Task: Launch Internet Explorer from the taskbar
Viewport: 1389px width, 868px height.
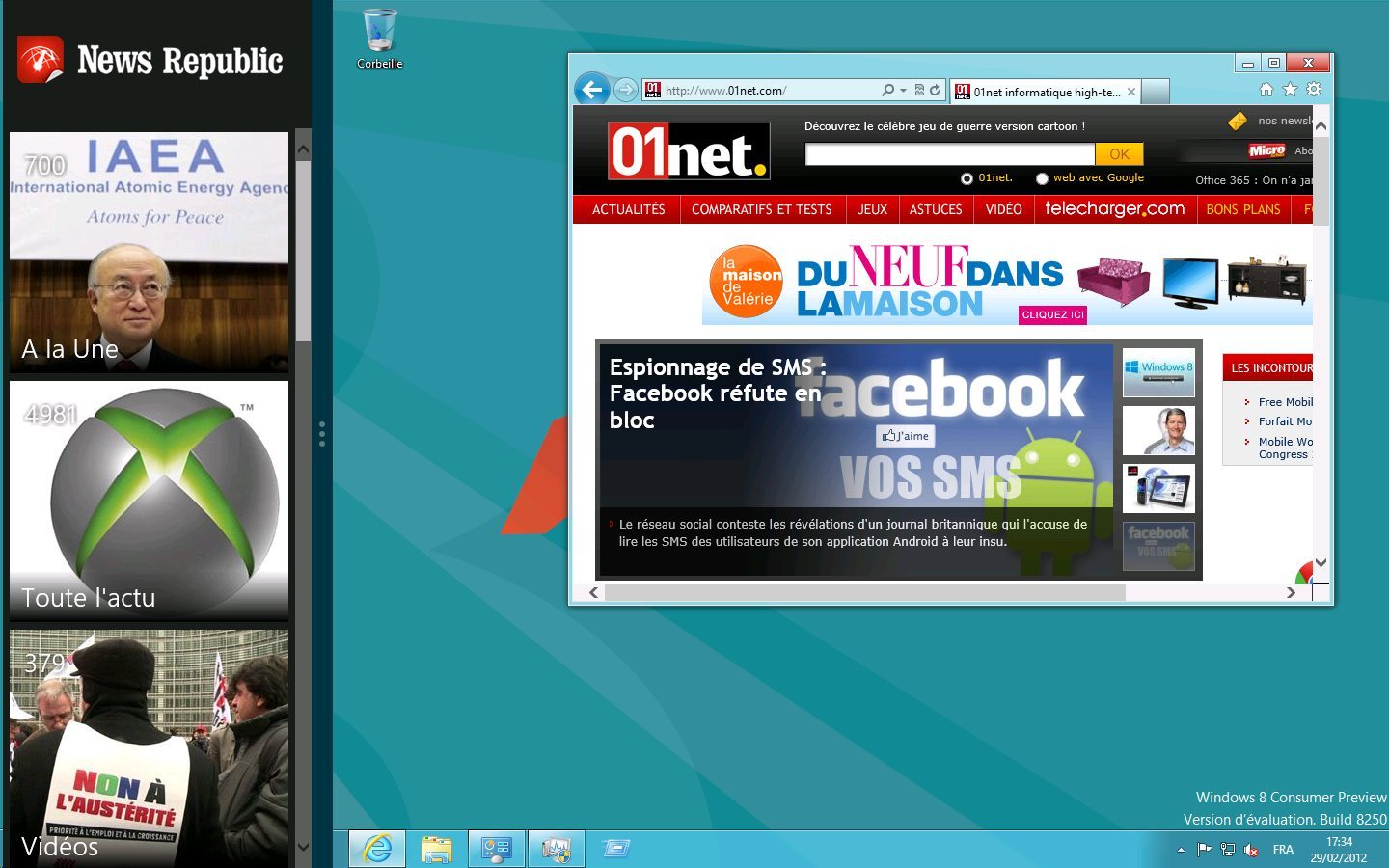Action: 376,849
